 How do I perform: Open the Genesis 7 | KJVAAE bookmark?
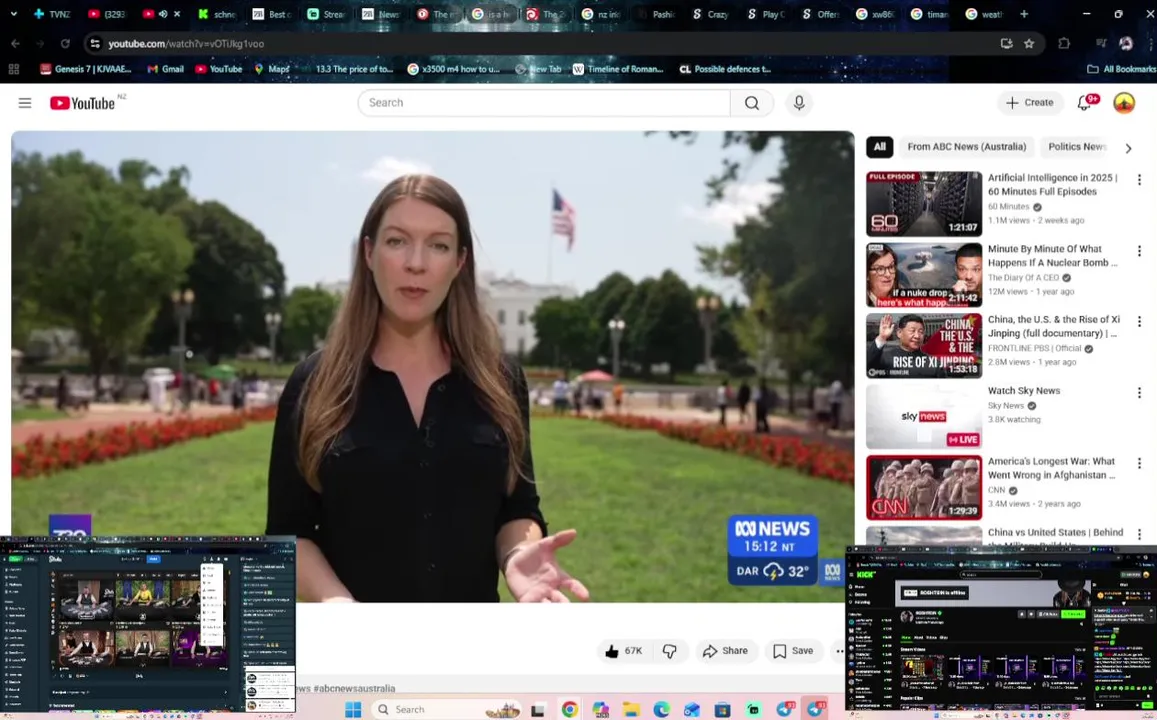tap(86, 69)
